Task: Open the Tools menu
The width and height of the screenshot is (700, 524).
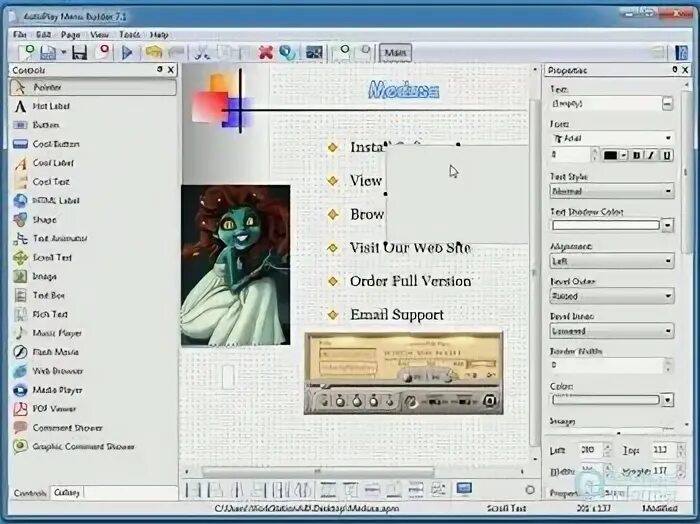Action: pyautogui.click(x=130, y=34)
